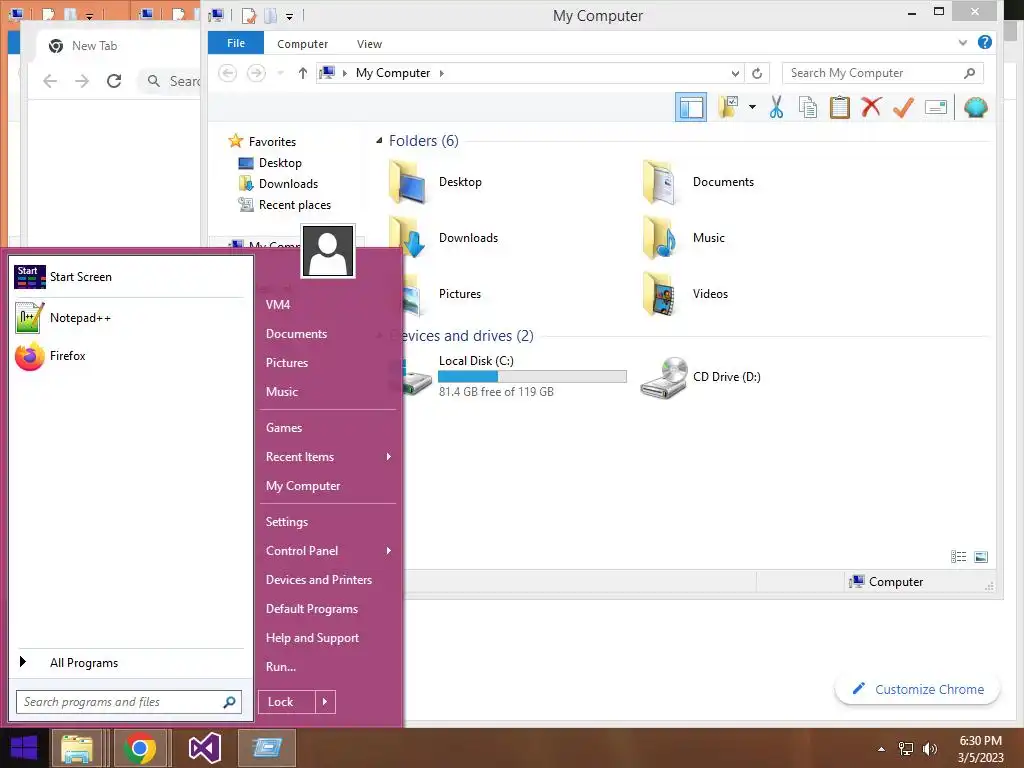Image resolution: width=1024 pixels, height=768 pixels.
Task: Click Chrome's reload button
Action: [114, 81]
